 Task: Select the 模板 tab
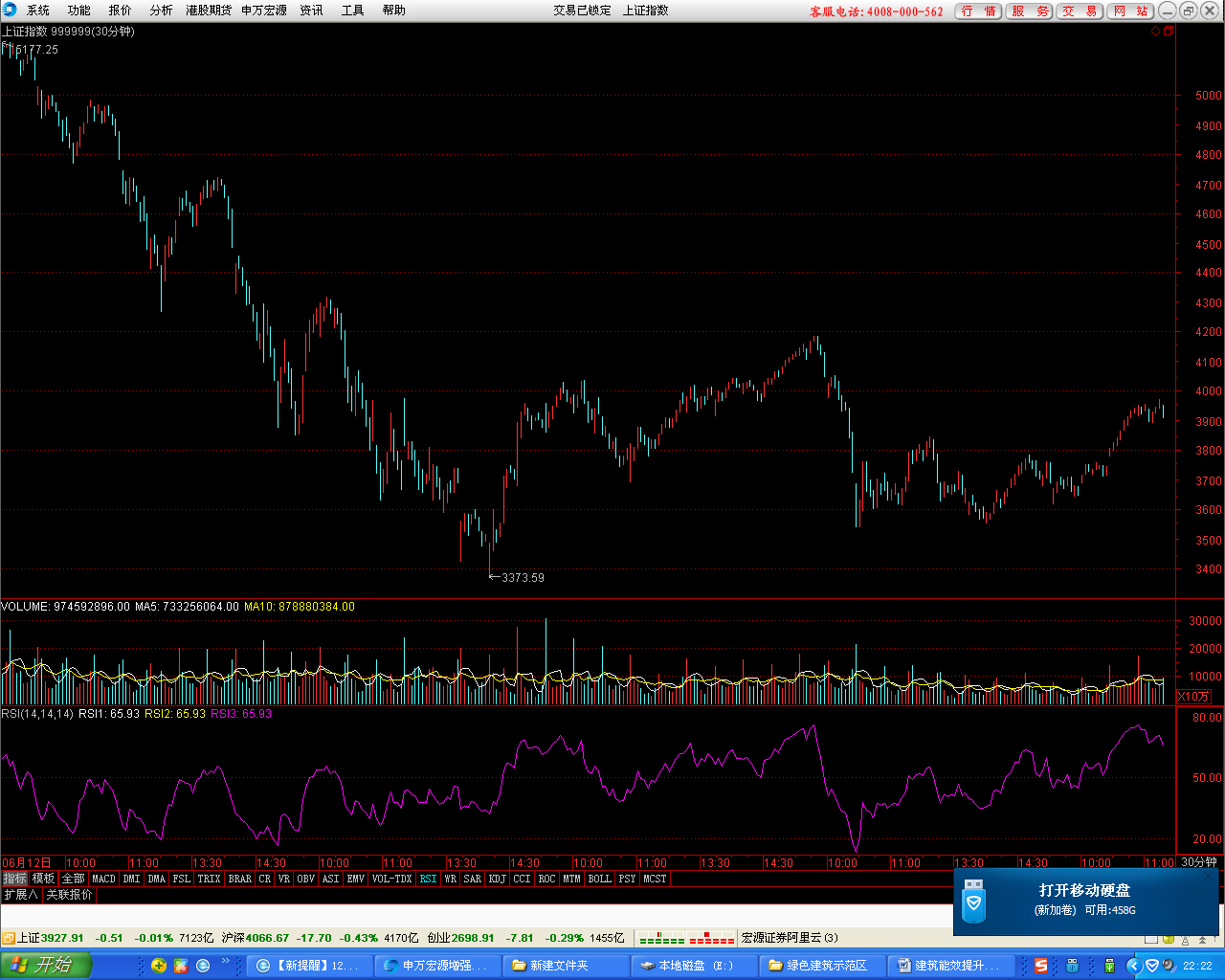[x=44, y=879]
